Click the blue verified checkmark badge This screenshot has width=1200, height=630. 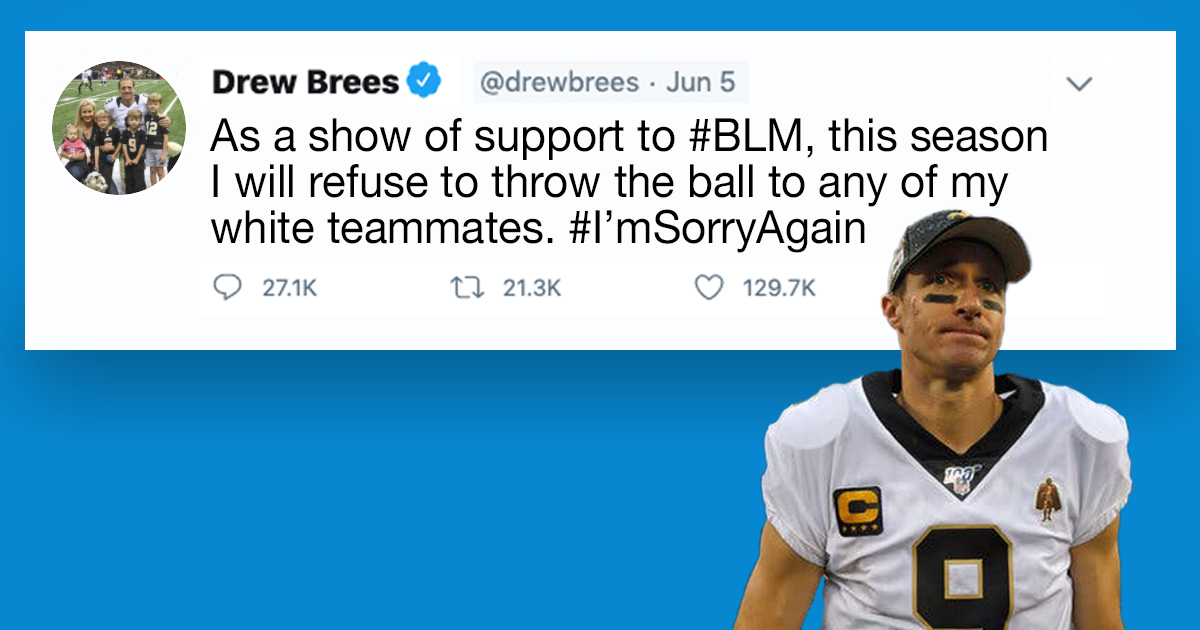(x=426, y=81)
